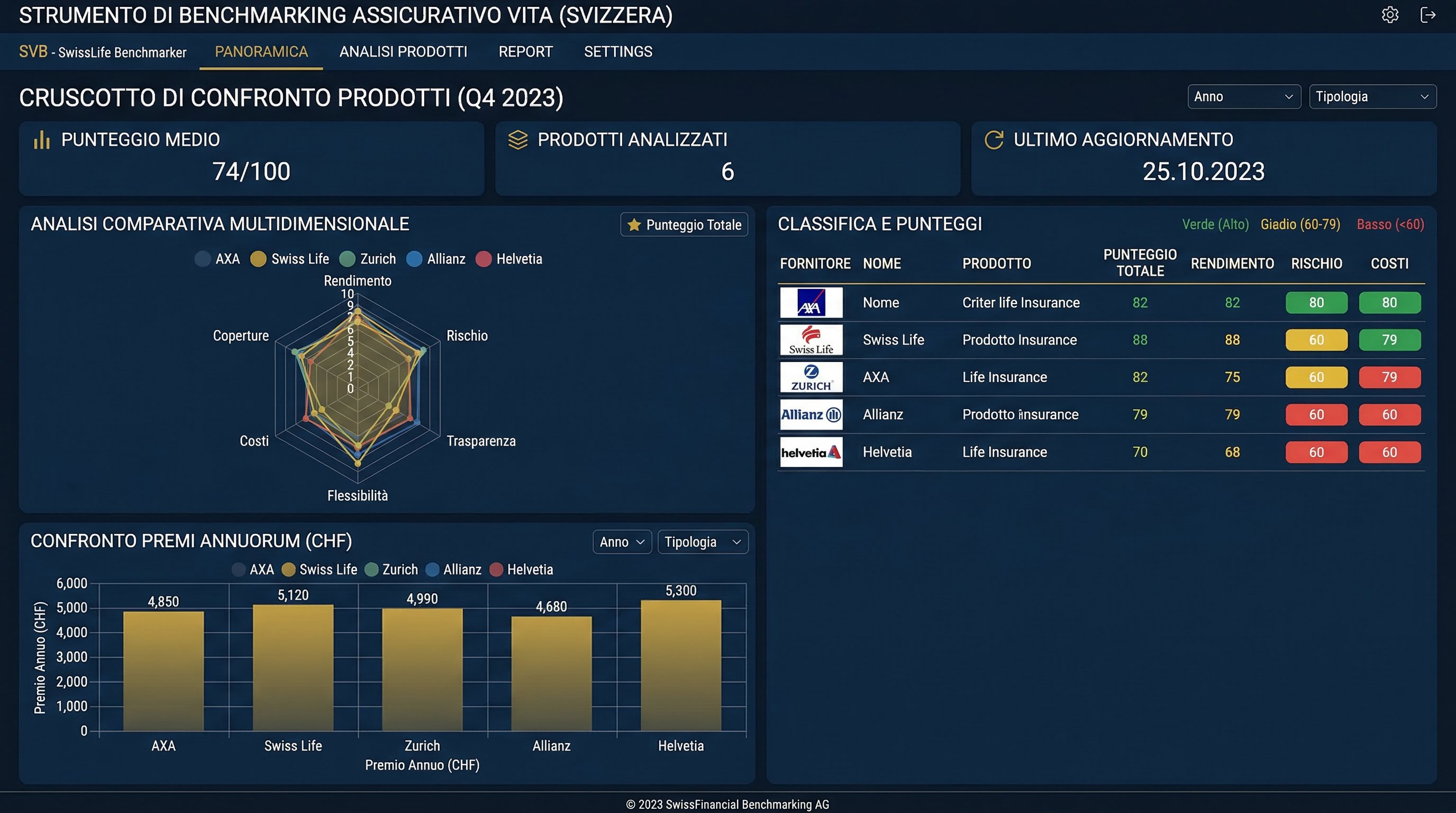Expand the Anno dropdown in premium chart

pos(622,541)
